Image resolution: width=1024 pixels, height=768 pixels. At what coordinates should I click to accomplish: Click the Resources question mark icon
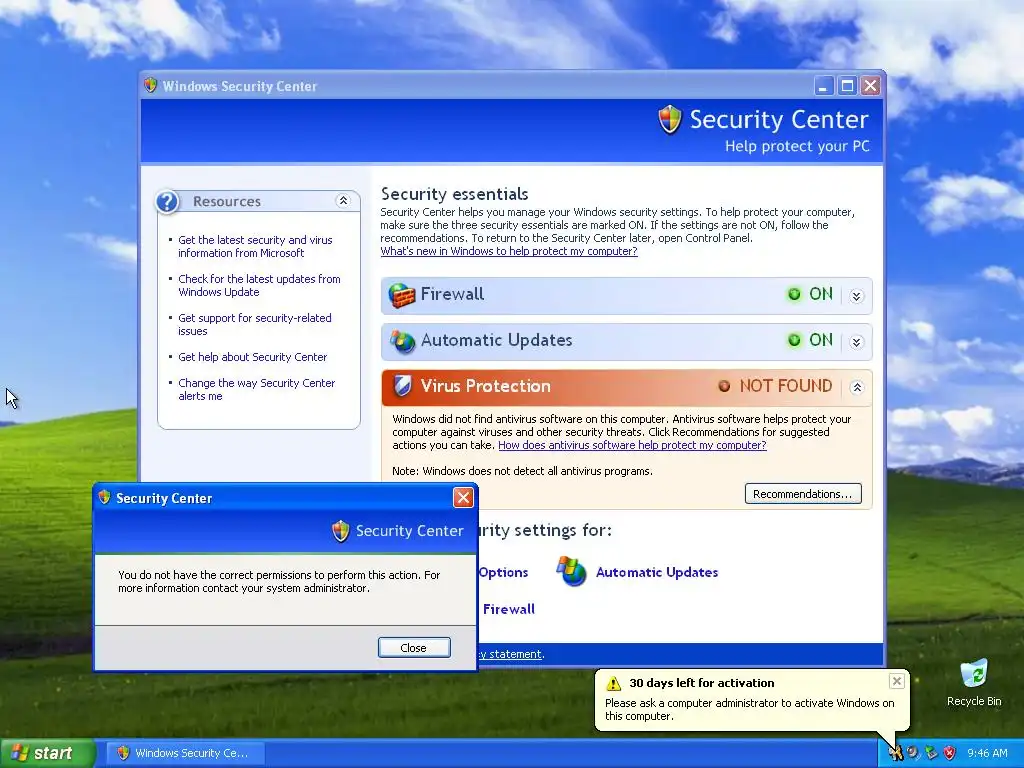pos(167,202)
